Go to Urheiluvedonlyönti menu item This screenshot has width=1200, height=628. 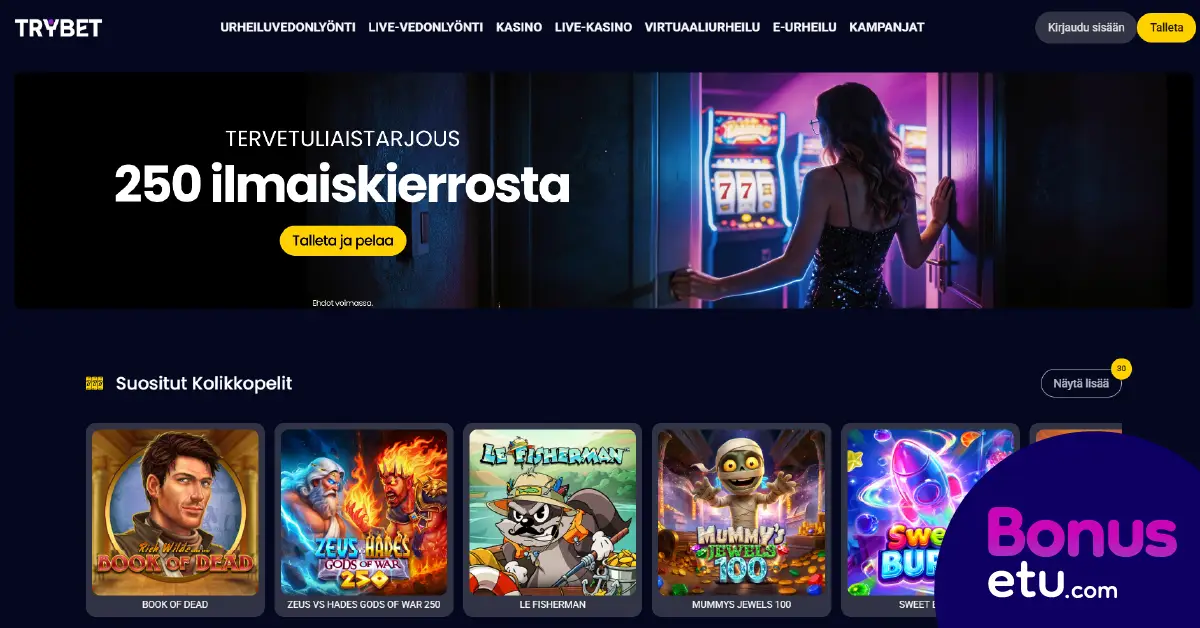tap(288, 28)
